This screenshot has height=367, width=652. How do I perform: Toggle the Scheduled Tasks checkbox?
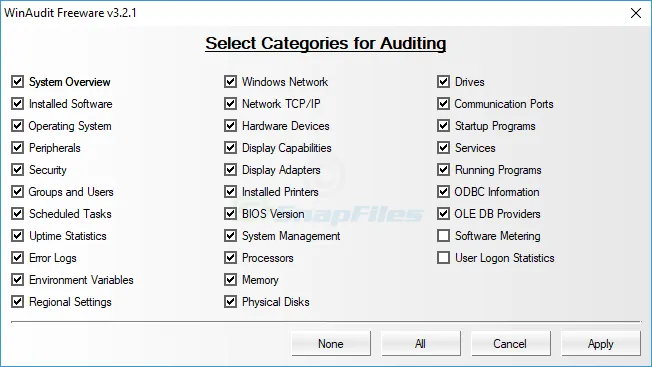(17, 214)
